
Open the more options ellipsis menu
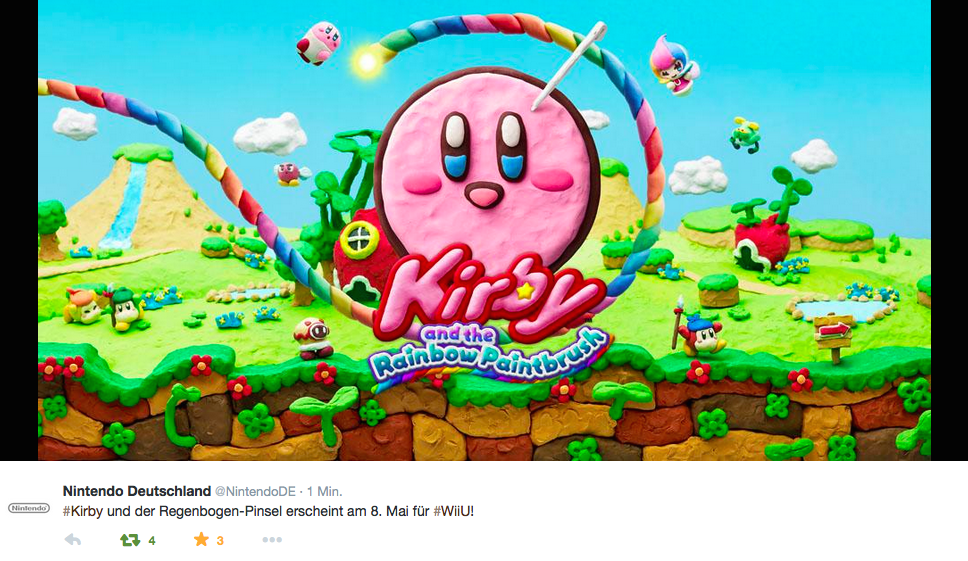[272, 540]
